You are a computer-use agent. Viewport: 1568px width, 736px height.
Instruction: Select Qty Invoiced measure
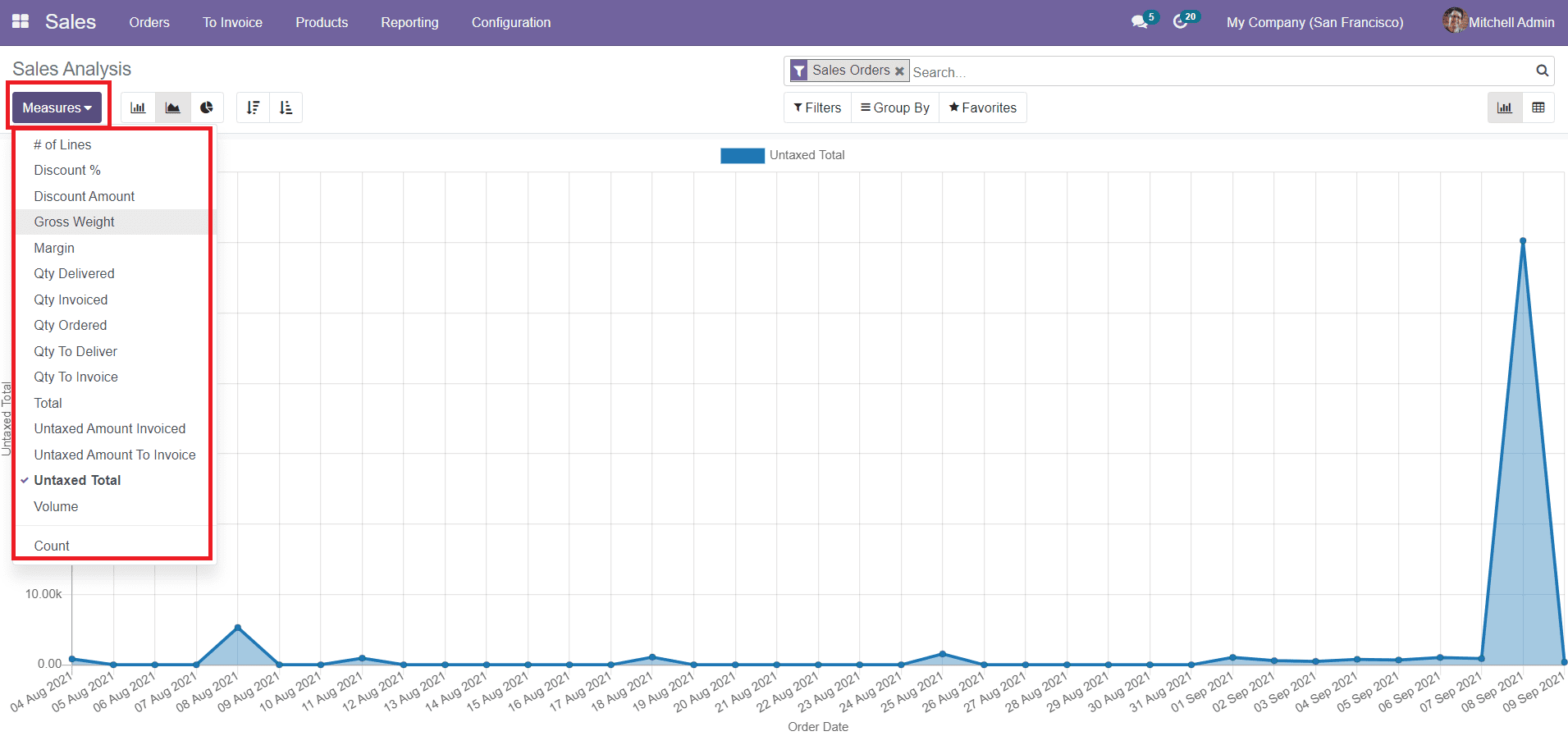115,299
